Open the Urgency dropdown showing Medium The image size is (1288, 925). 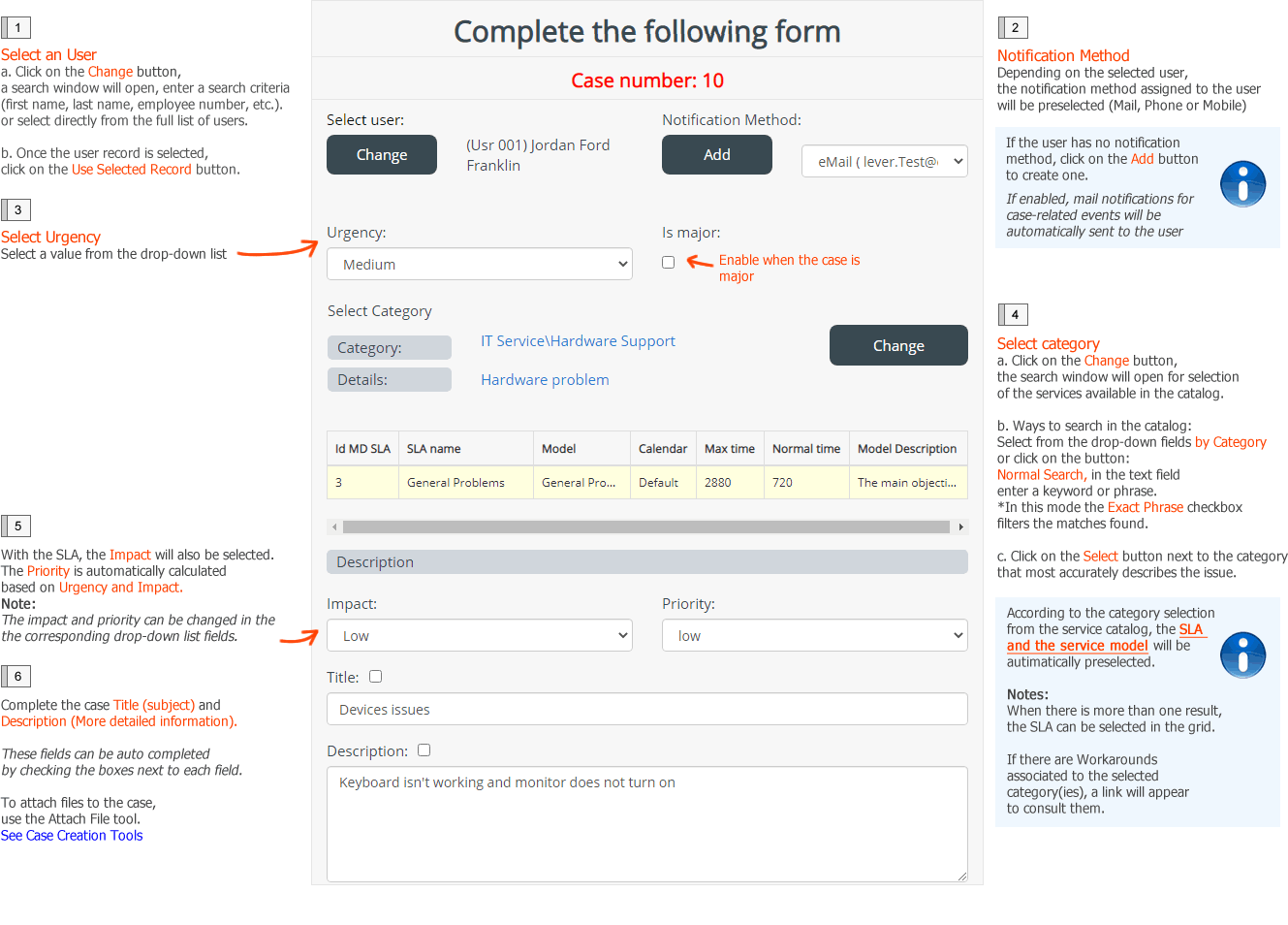[x=480, y=264]
